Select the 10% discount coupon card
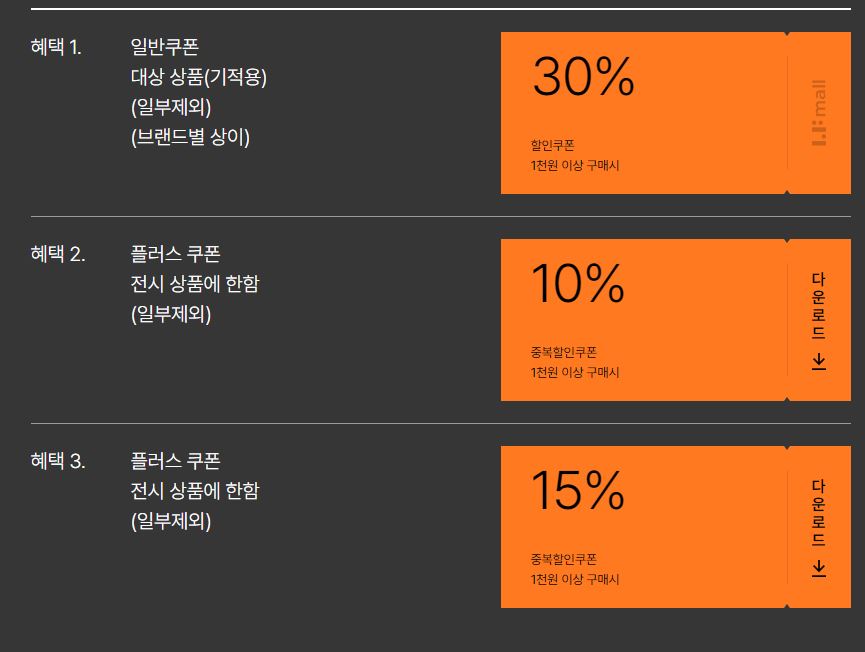Viewport: 865px width, 652px height. tap(676, 320)
